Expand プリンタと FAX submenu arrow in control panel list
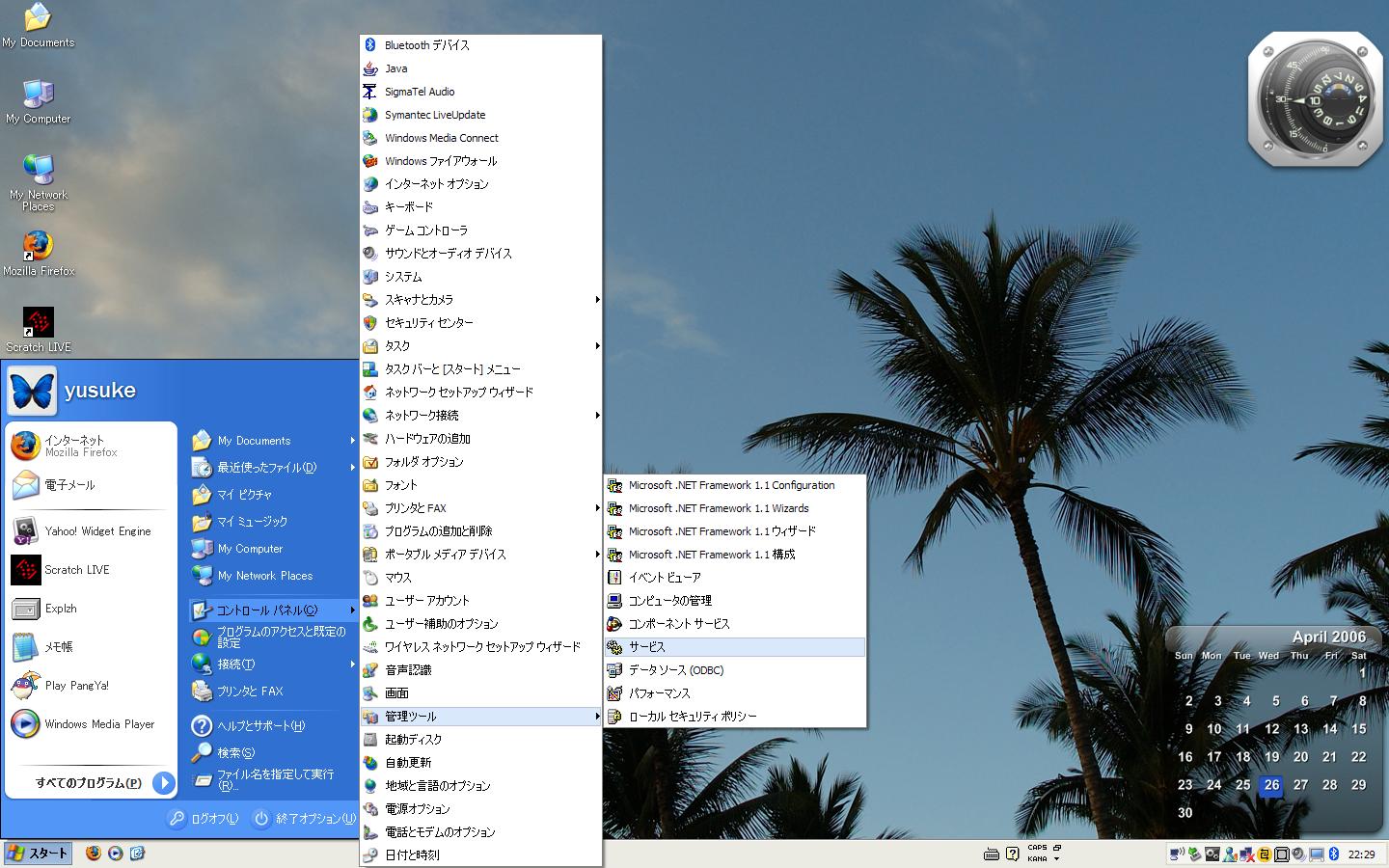This screenshot has width=1389, height=868. pyautogui.click(x=597, y=508)
